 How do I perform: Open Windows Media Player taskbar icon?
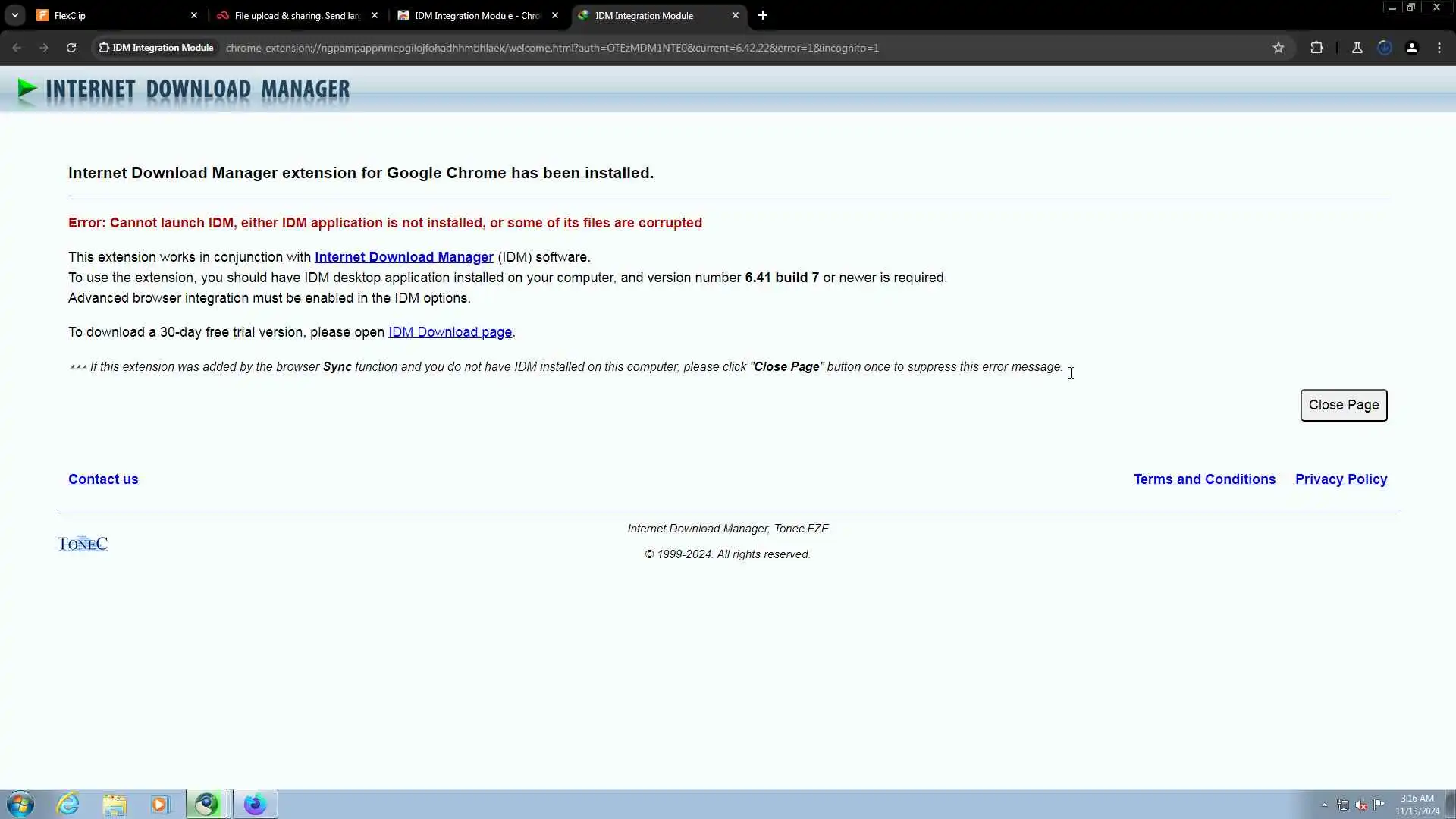[x=160, y=804]
